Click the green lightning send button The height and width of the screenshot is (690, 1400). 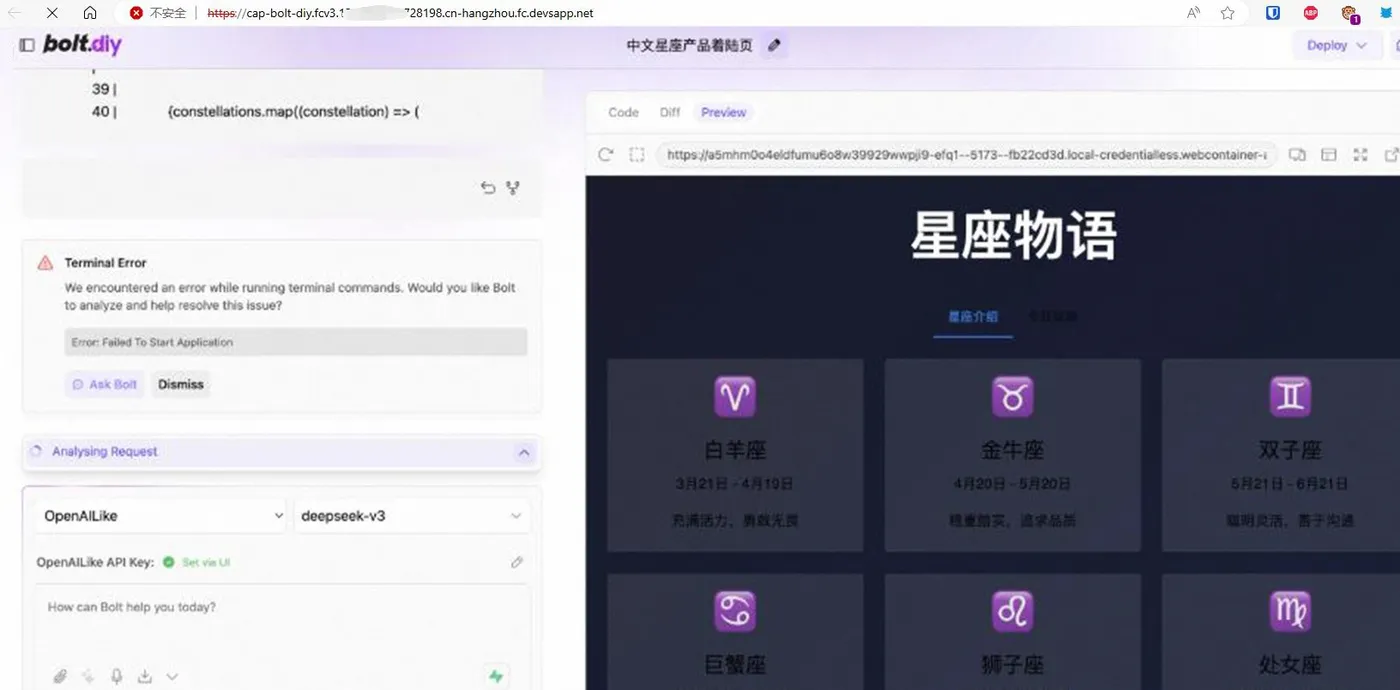pos(496,676)
